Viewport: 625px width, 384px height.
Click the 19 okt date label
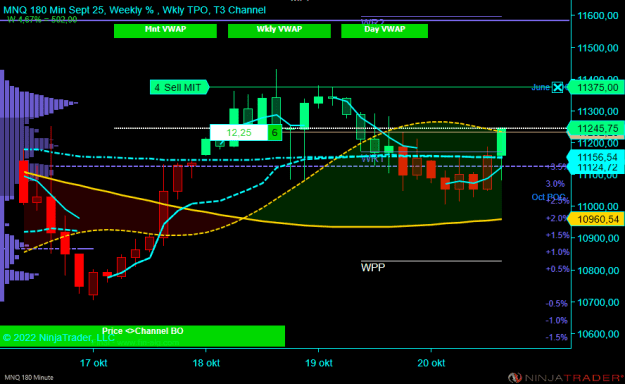click(319, 363)
